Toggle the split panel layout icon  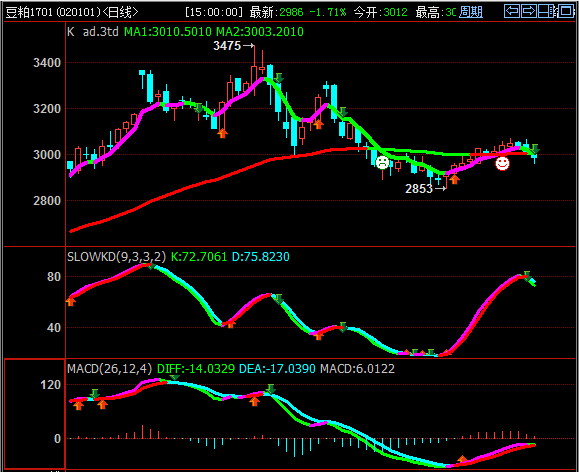pos(547,11)
